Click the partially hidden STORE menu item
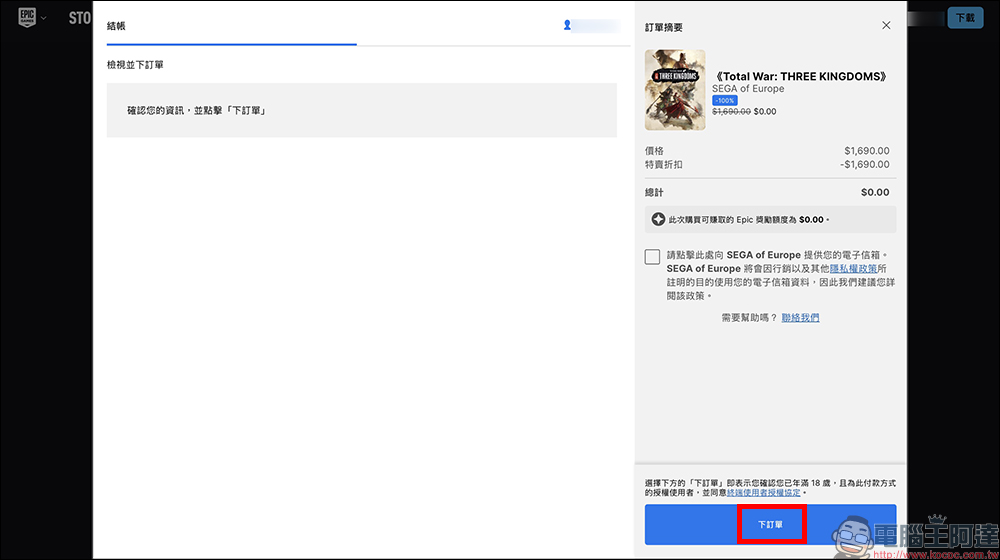The image size is (1000, 560). coord(79,18)
